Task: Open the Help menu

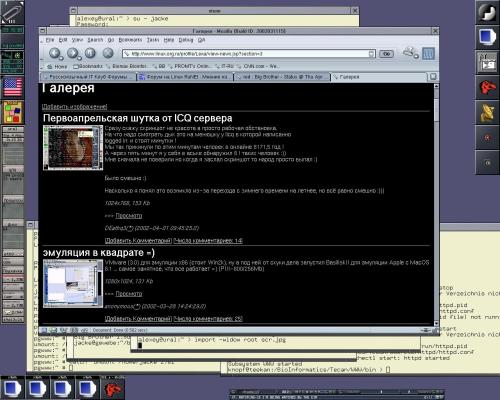Action: pos(169,40)
